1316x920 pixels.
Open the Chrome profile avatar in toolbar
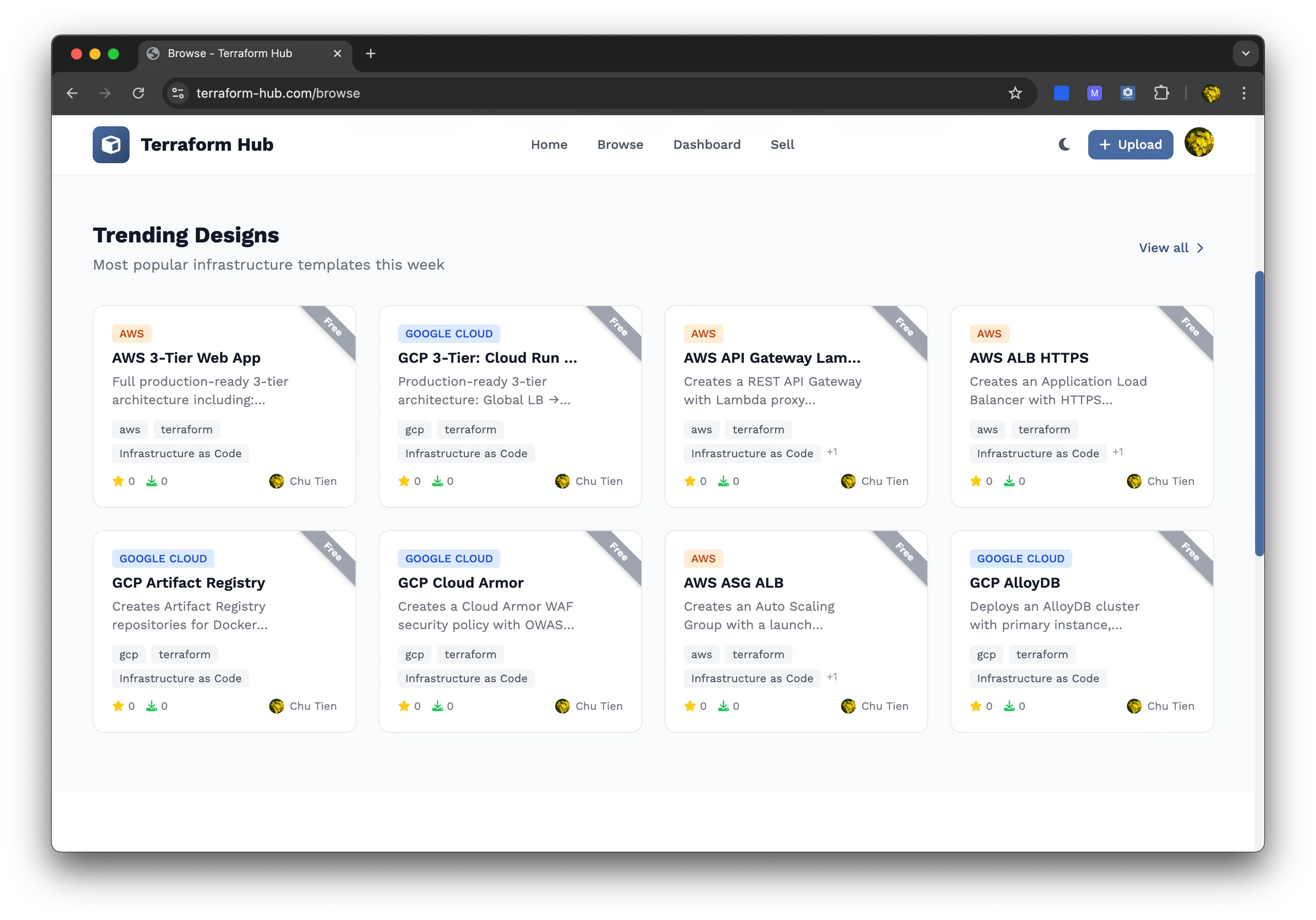[1210, 93]
